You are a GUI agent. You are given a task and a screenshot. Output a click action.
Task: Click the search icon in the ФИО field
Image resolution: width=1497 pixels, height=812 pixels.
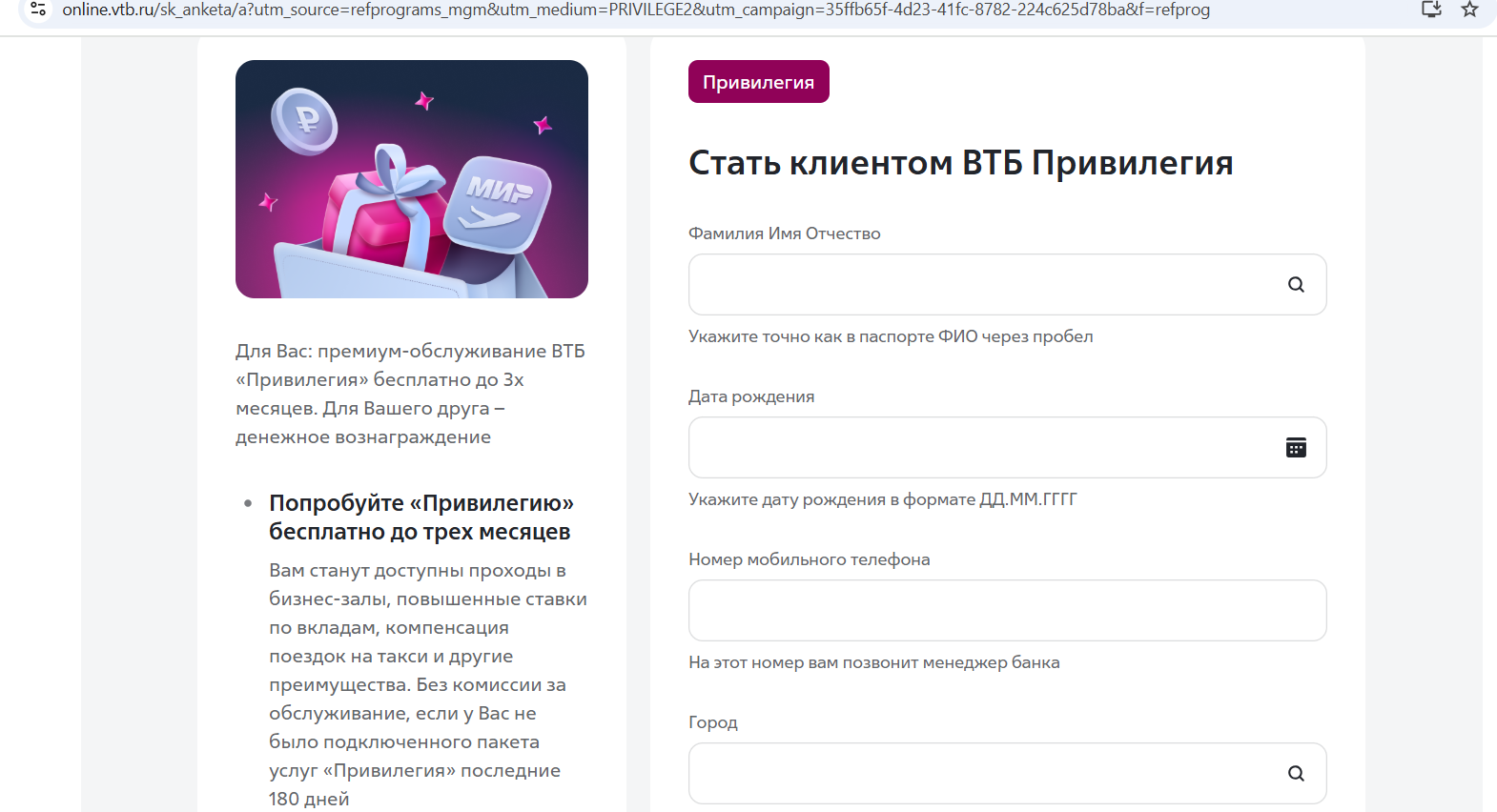(x=1296, y=284)
